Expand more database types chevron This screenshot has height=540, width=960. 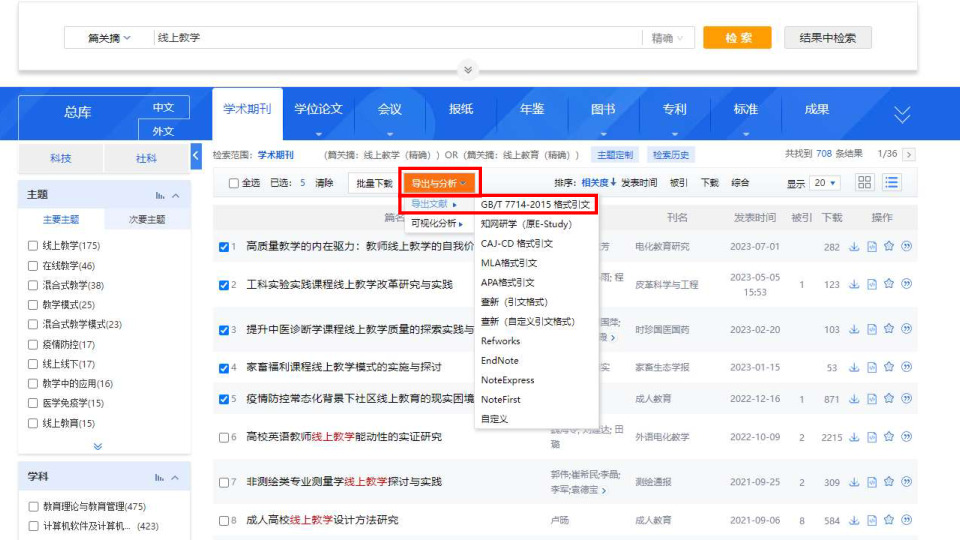click(902, 114)
